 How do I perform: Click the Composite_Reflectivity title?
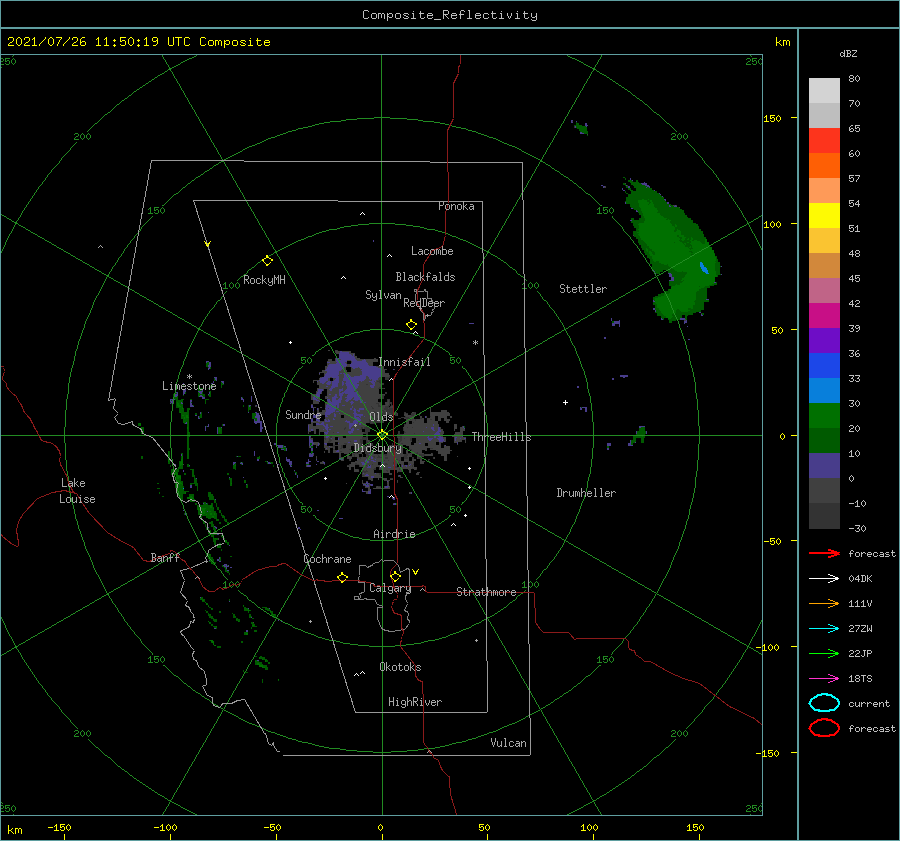(x=449, y=15)
